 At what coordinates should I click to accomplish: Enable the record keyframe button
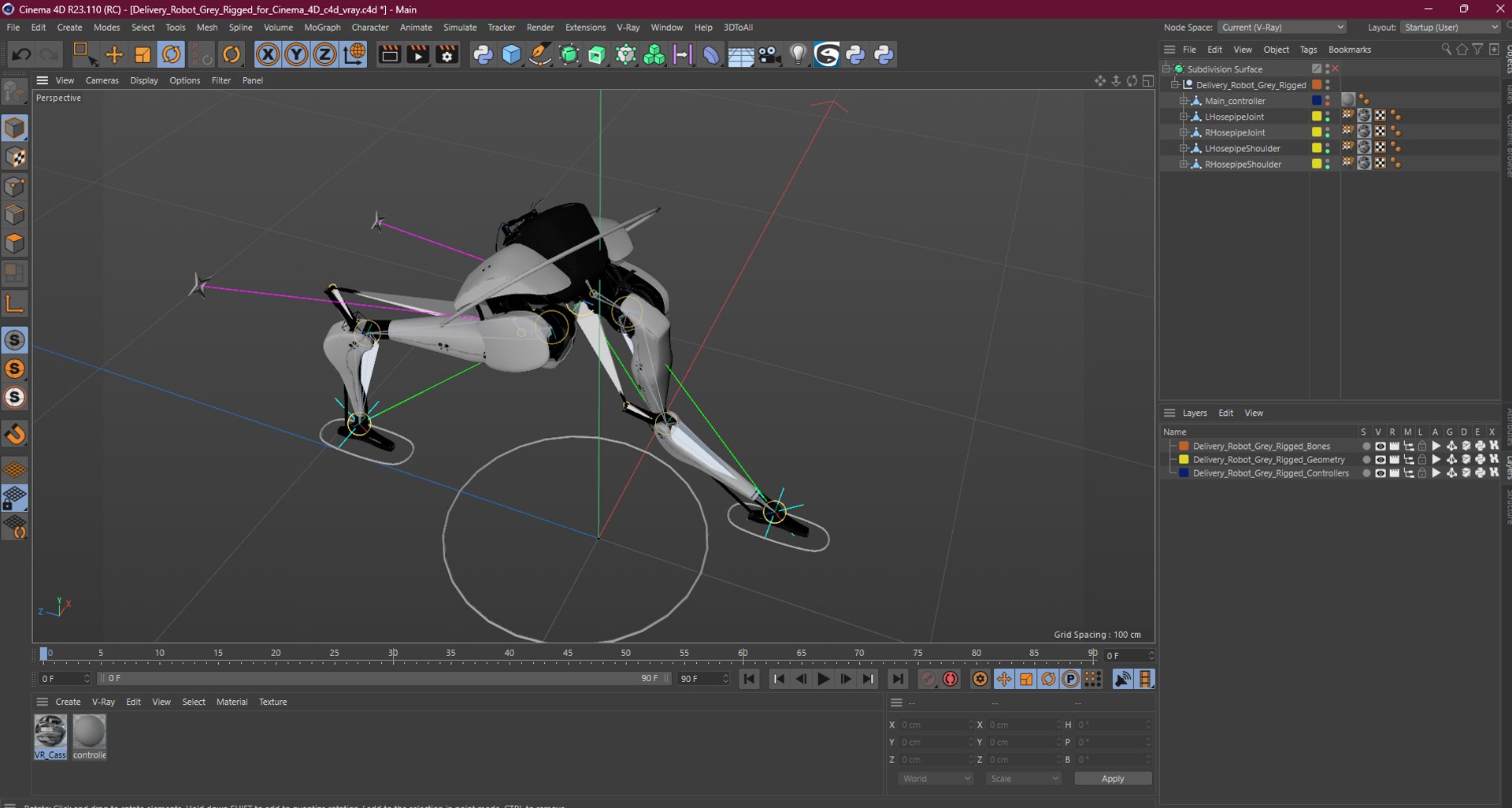tap(951, 679)
